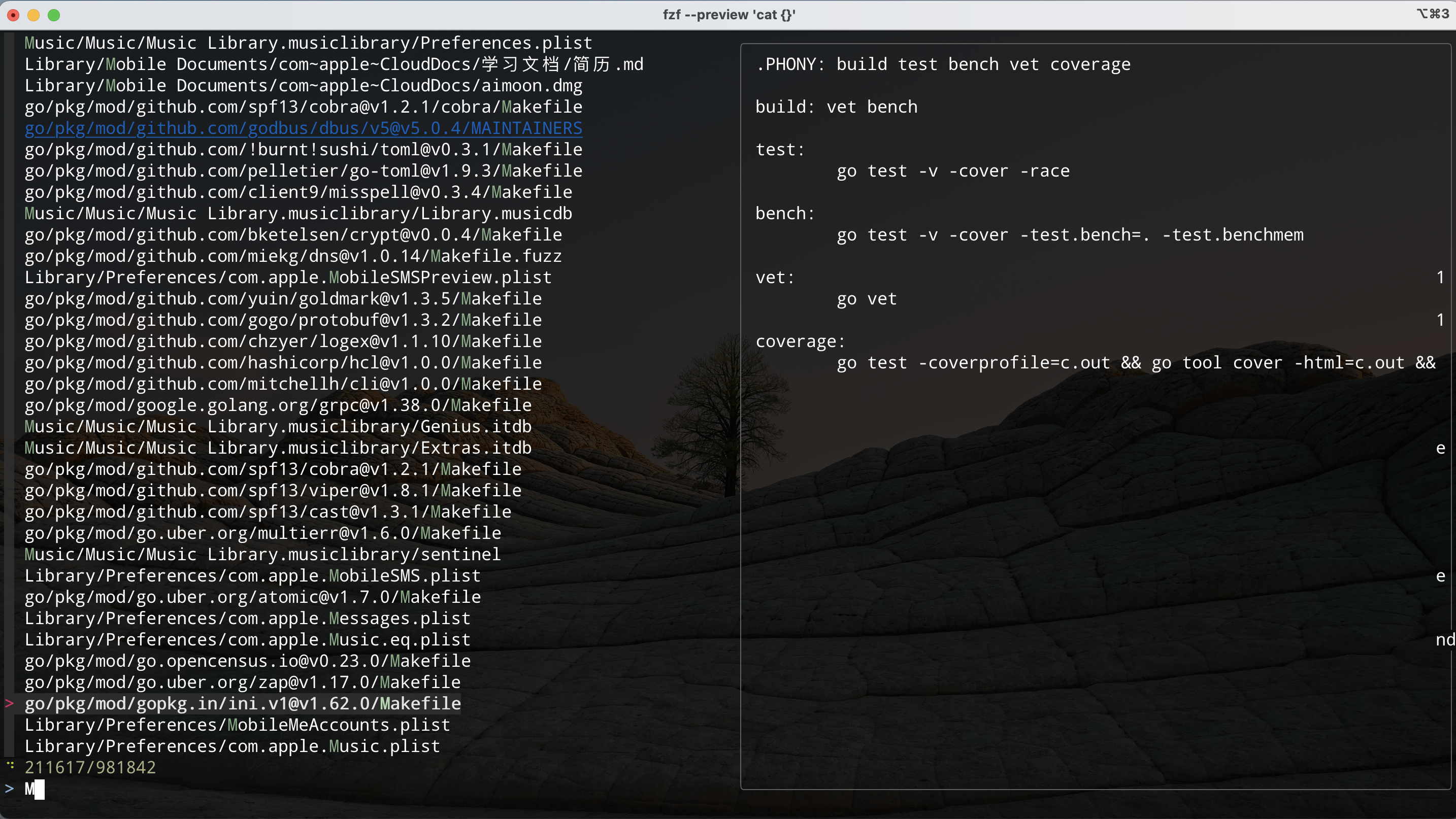The height and width of the screenshot is (819, 1456).
Task: Select cobra@v1.2.1/cobra/Makefile entry
Action: 303,107
